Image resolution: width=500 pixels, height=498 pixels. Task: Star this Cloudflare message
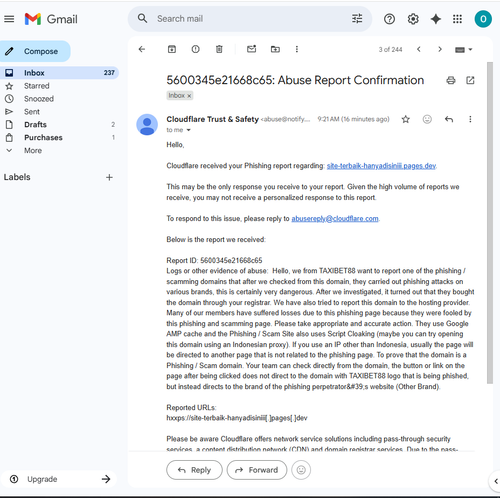[405, 119]
